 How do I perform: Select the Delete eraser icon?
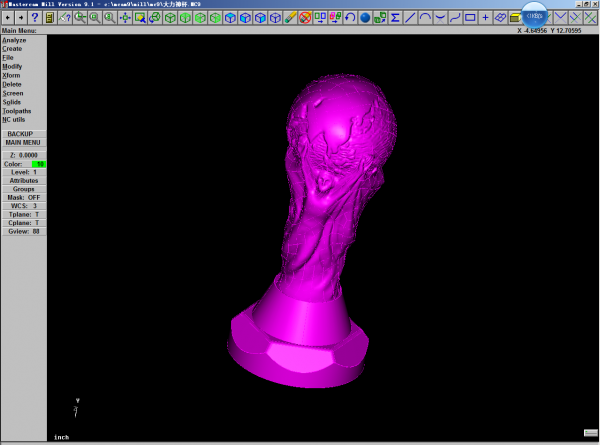click(290, 18)
